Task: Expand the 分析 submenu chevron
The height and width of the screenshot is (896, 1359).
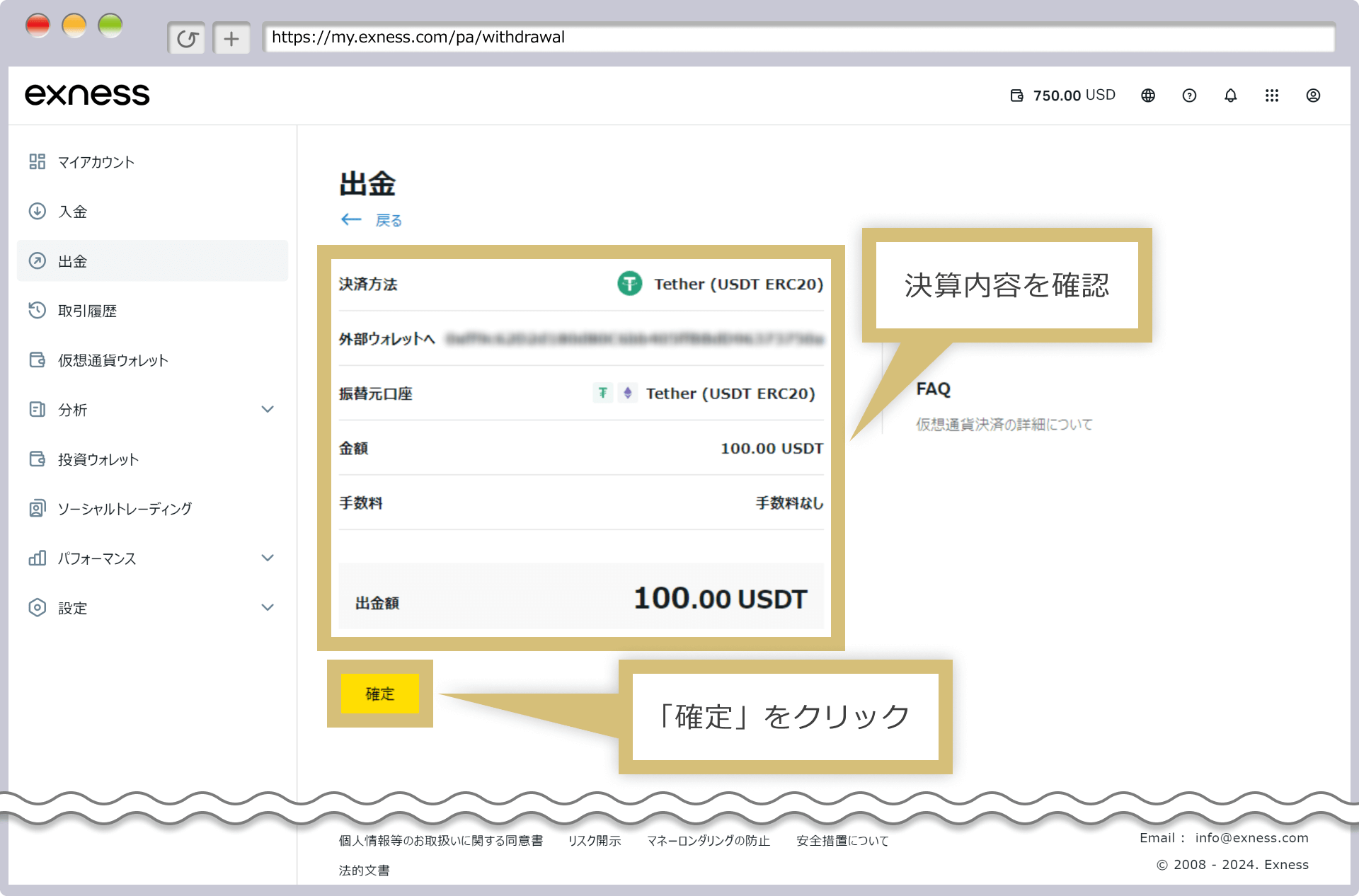Action: (x=268, y=410)
